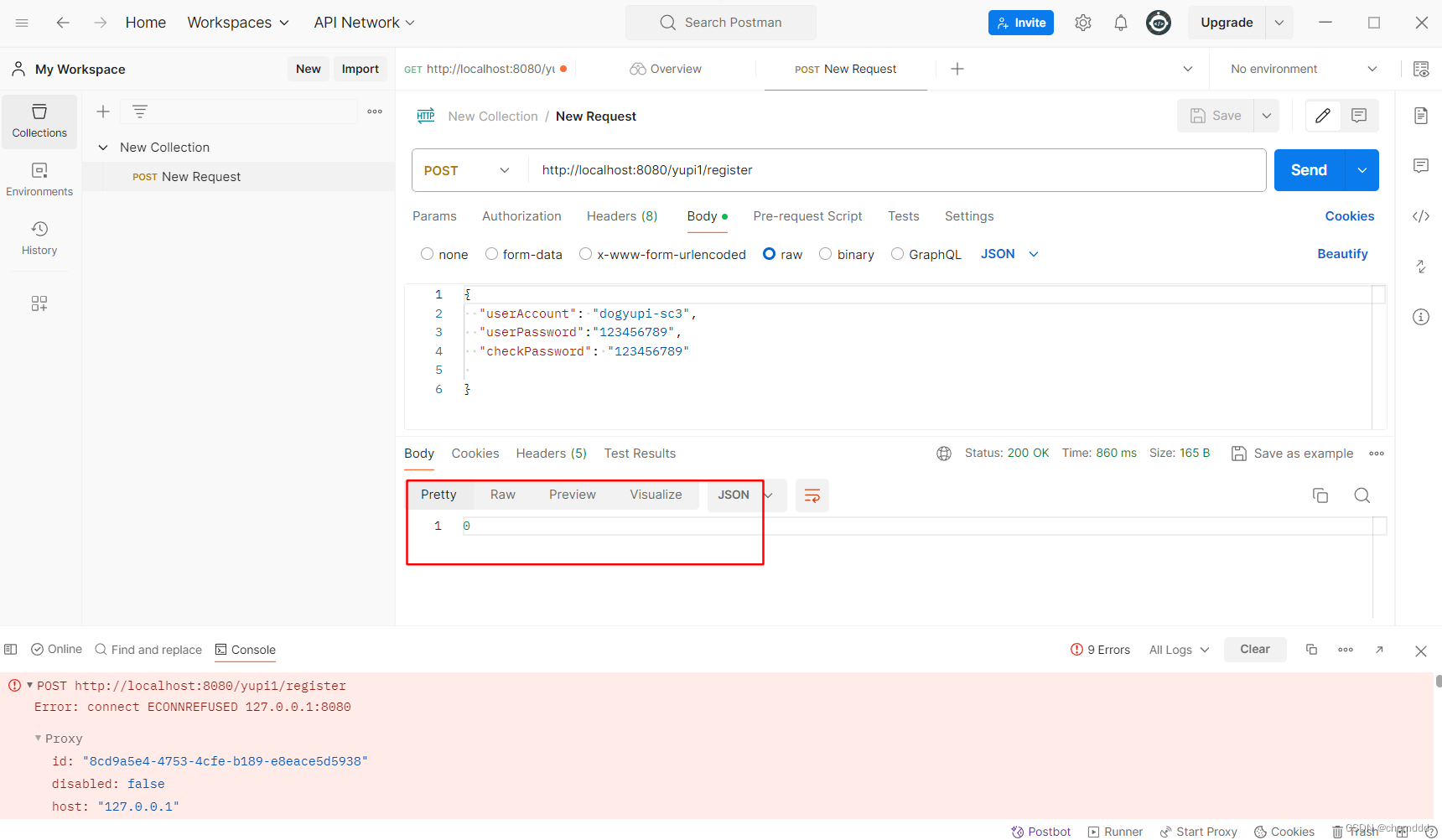This screenshot has height=840, width=1442.
Task: Select x-www-form-urlencoded body type
Action: (x=586, y=254)
